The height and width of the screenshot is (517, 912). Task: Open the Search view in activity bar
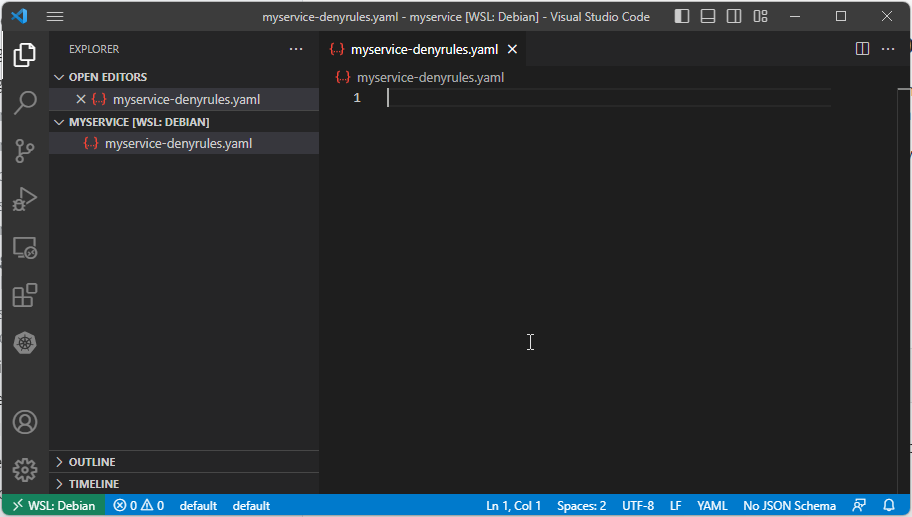click(x=25, y=102)
